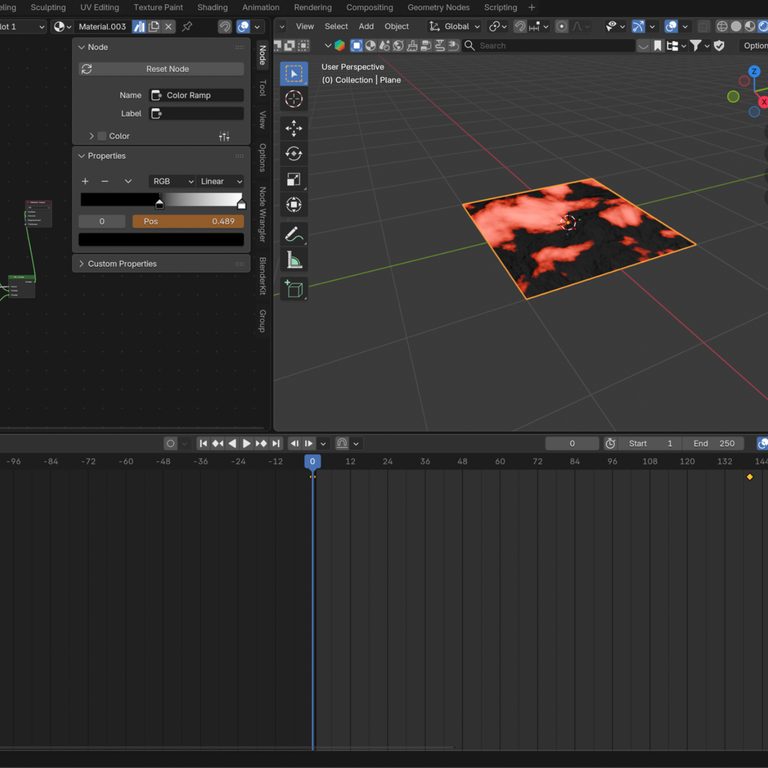Play the animation in reverse
Screen dimensions: 768x768
coord(232,443)
